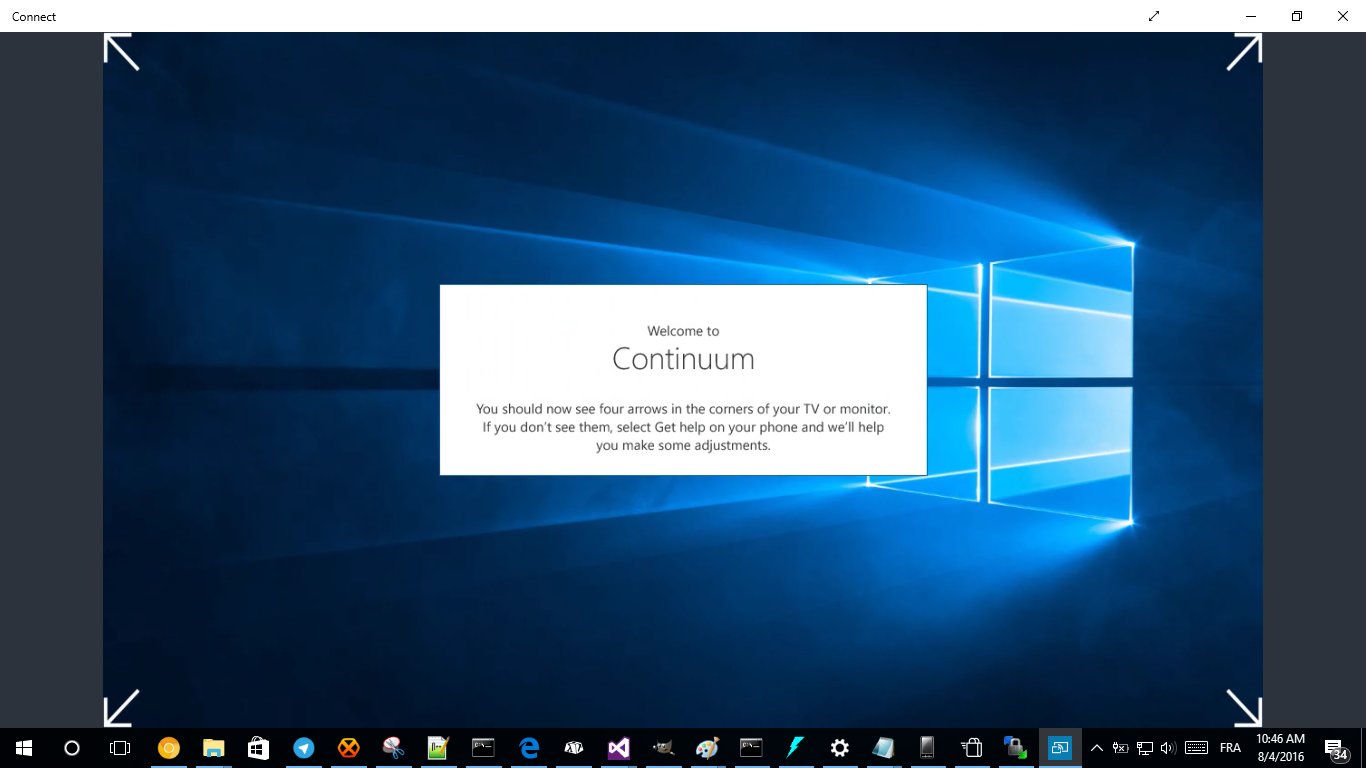This screenshot has width=1366, height=768.
Task: Click the clock showing 10:46 AM
Action: pyautogui.click(x=1280, y=748)
